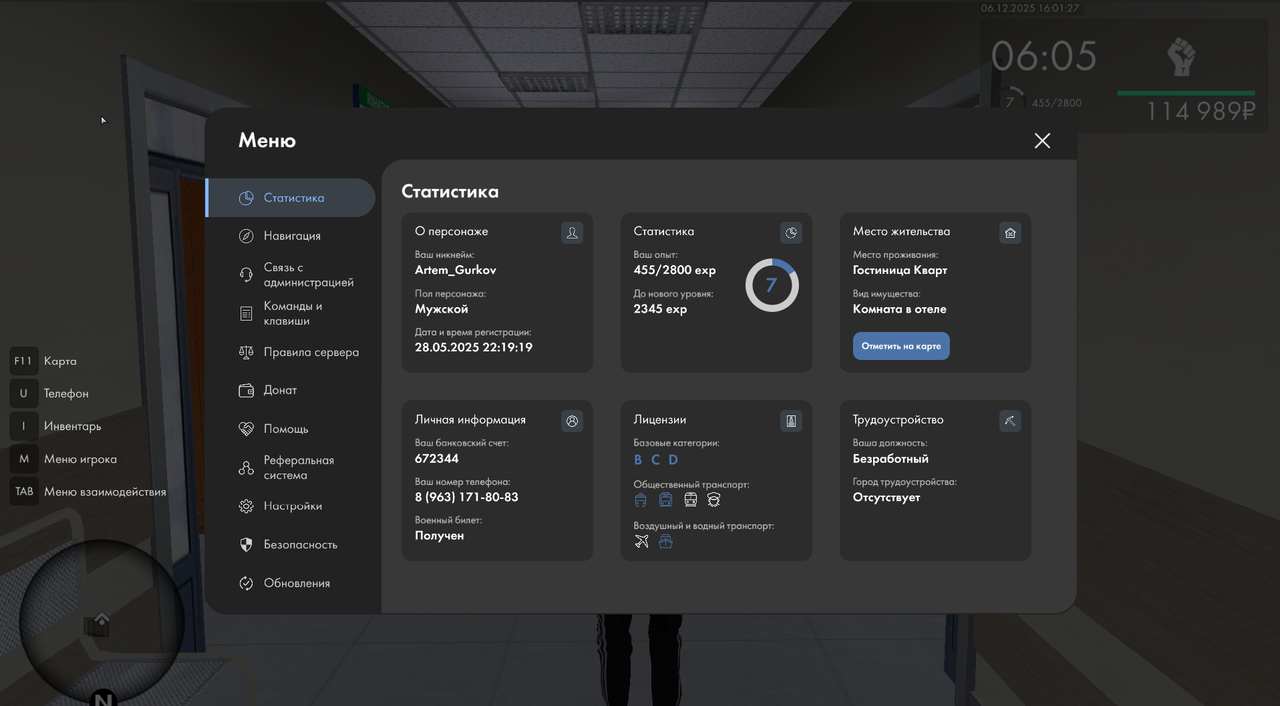Open the Навигация menu section
The image size is (1280, 706).
290,236
